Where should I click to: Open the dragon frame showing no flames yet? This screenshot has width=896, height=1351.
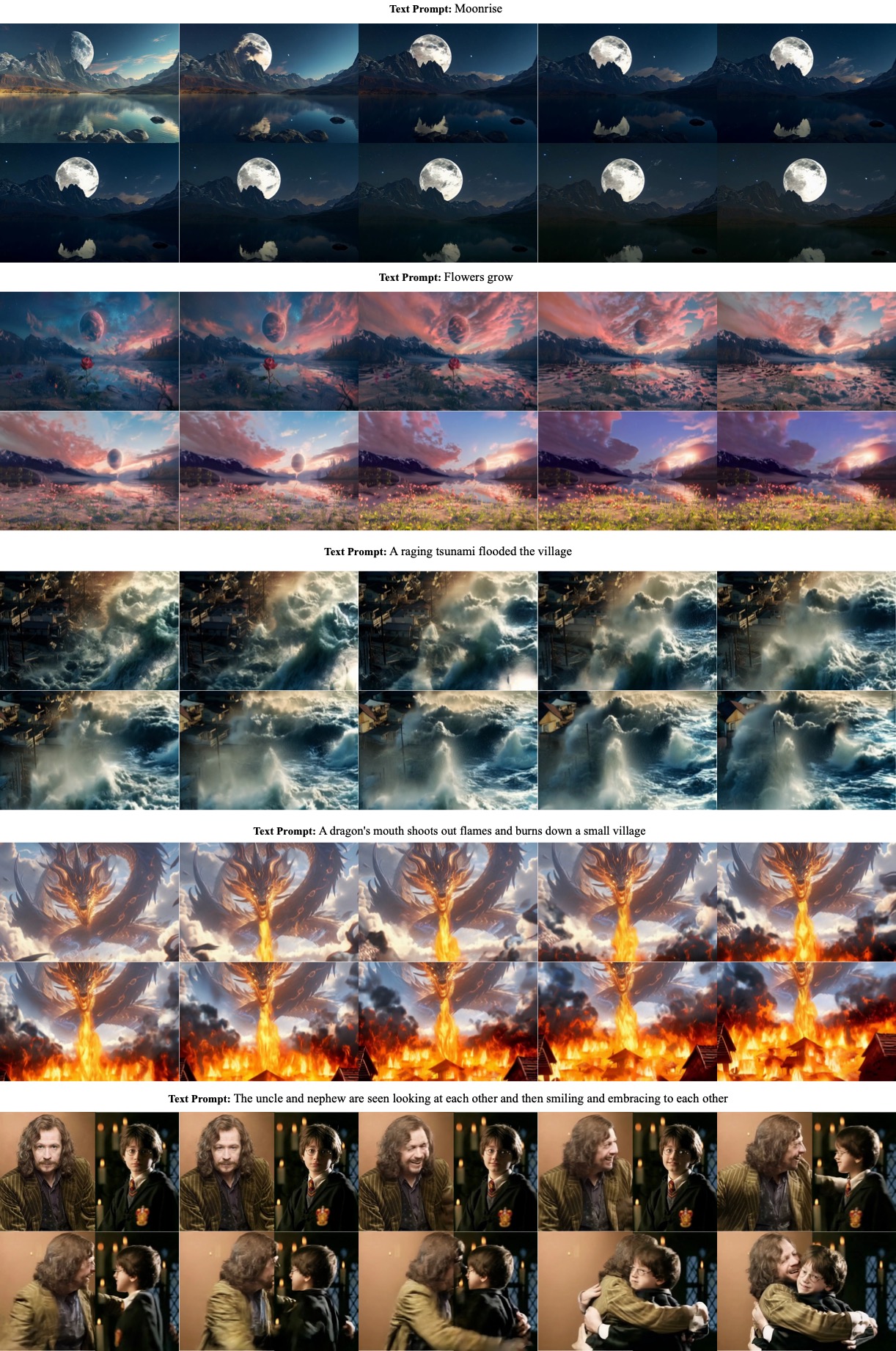pos(89,902)
